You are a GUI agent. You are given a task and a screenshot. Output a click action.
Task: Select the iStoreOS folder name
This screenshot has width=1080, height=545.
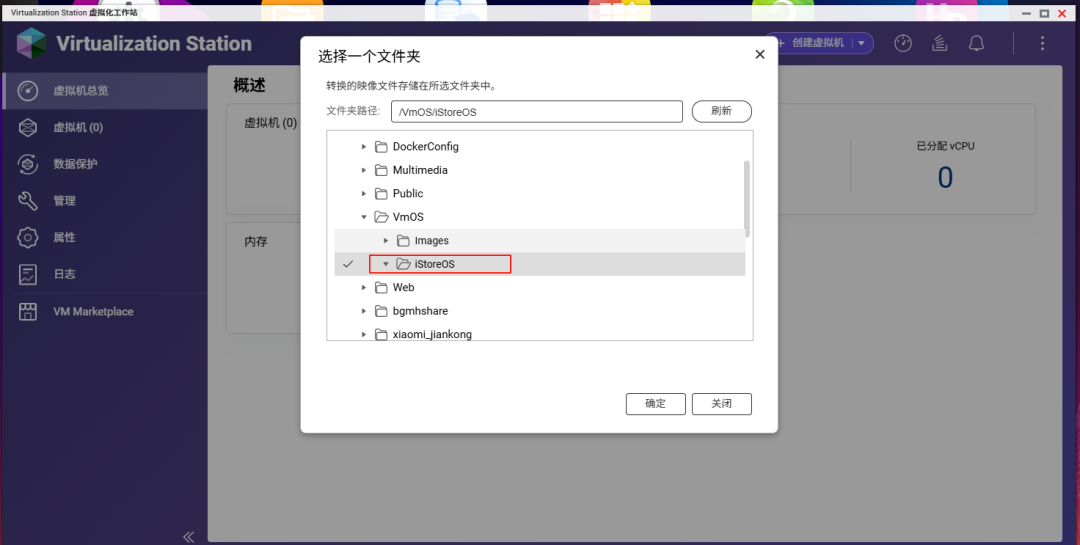click(435, 264)
